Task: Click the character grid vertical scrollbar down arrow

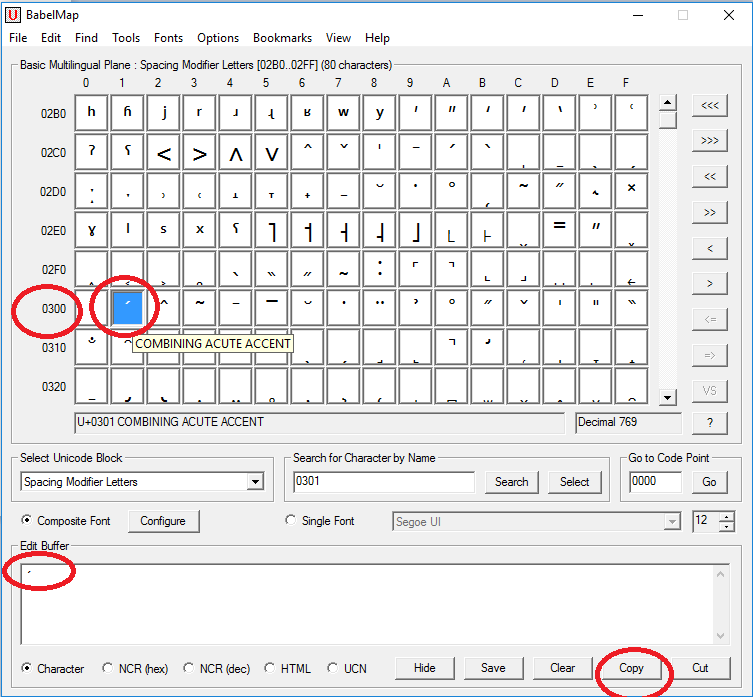Action: tap(668, 398)
